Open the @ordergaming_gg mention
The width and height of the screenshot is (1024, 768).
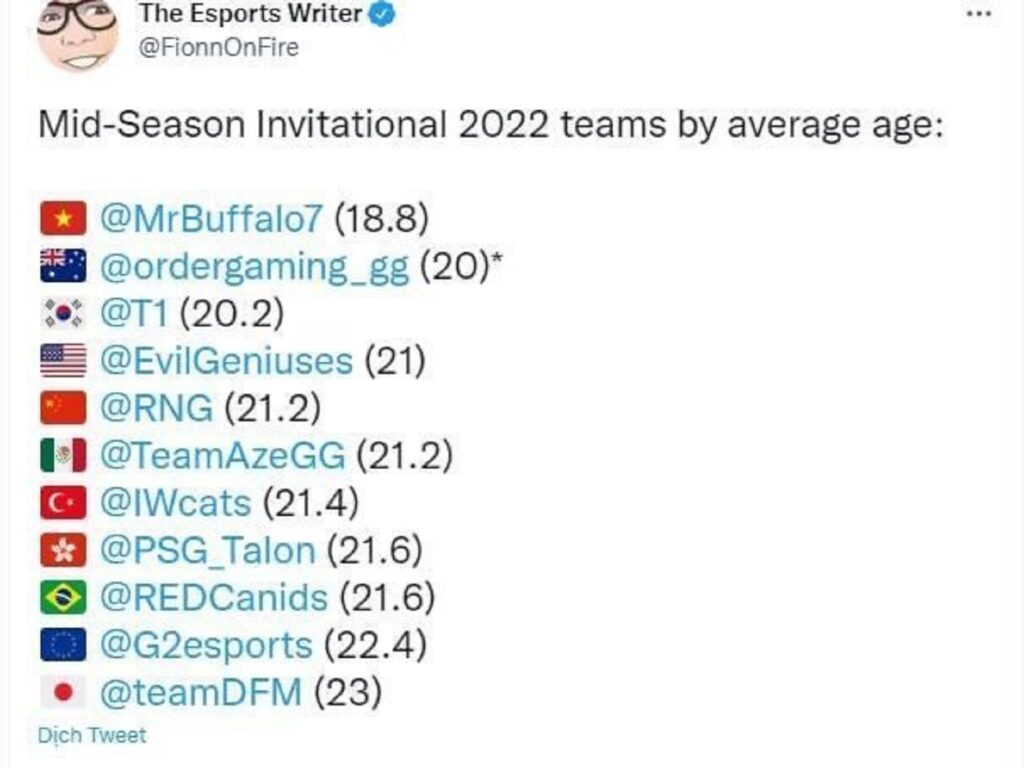coord(254,267)
